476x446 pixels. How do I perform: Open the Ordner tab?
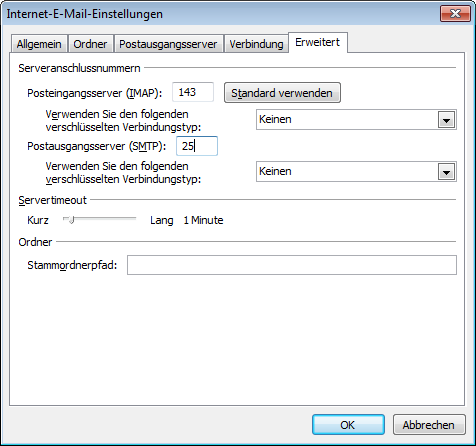[x=90, y=44]
